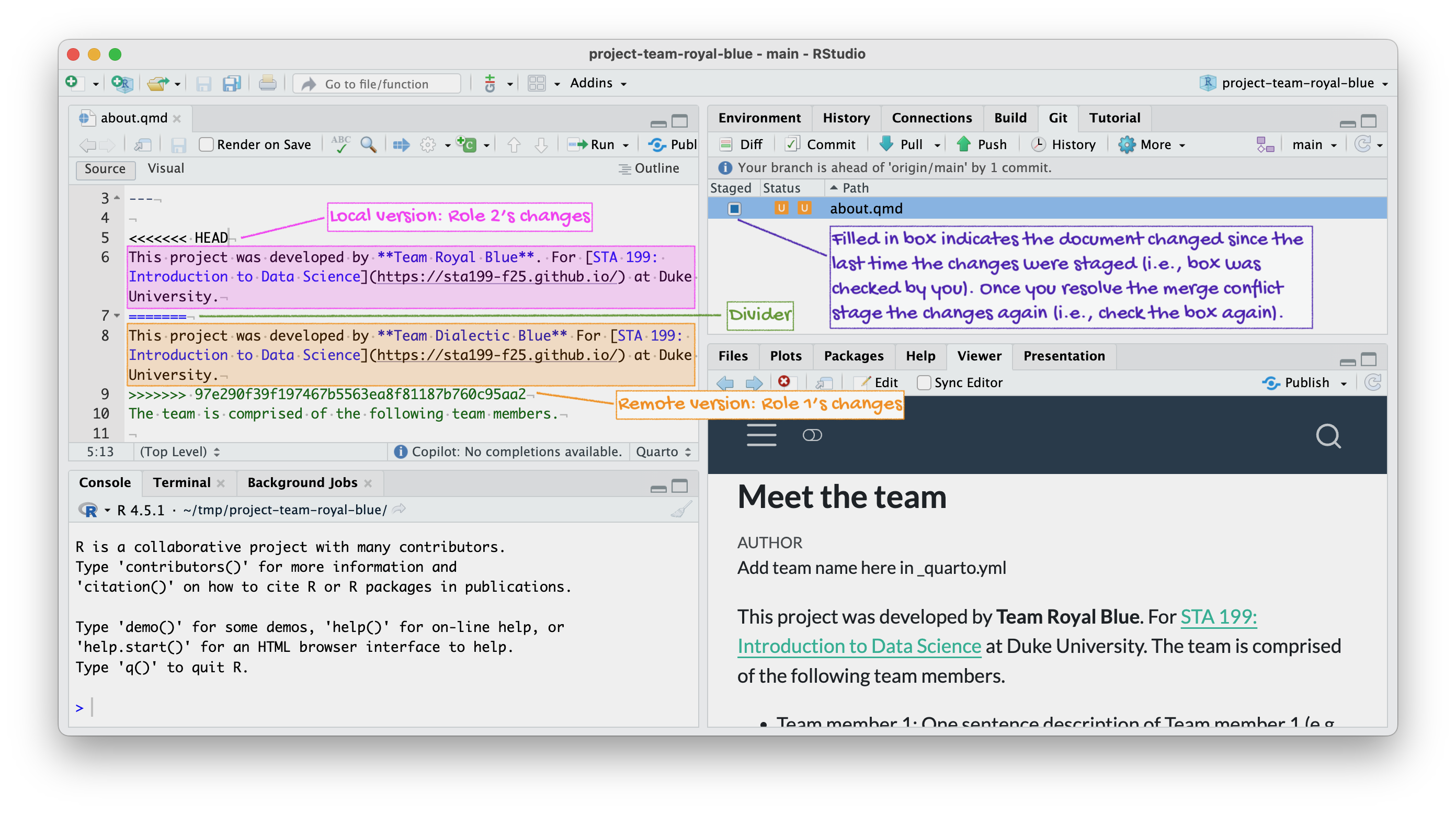Click the Git Pull down-arrow icon
This screenshot has width=1456, height=813.
(886, 144)
